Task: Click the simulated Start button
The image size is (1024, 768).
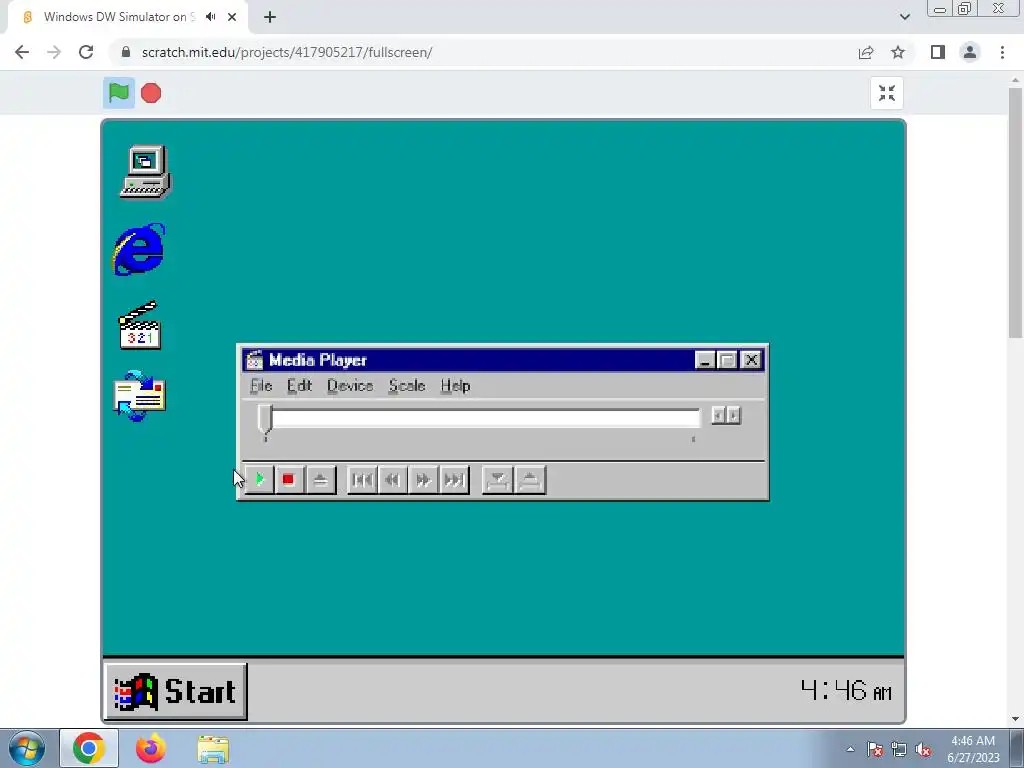Action: (176, 692)
